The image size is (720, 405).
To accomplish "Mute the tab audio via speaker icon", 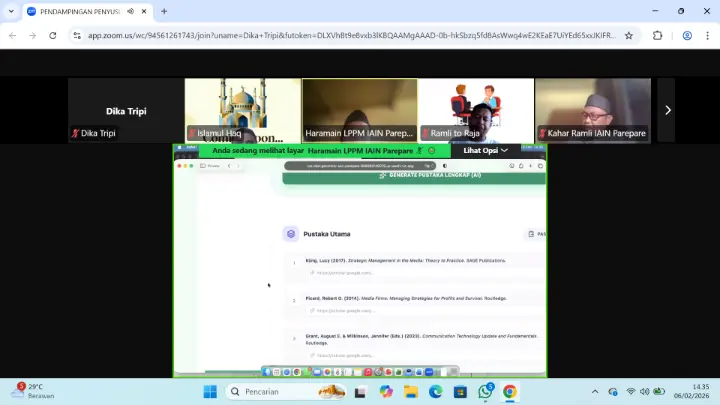I will [130, 11].
